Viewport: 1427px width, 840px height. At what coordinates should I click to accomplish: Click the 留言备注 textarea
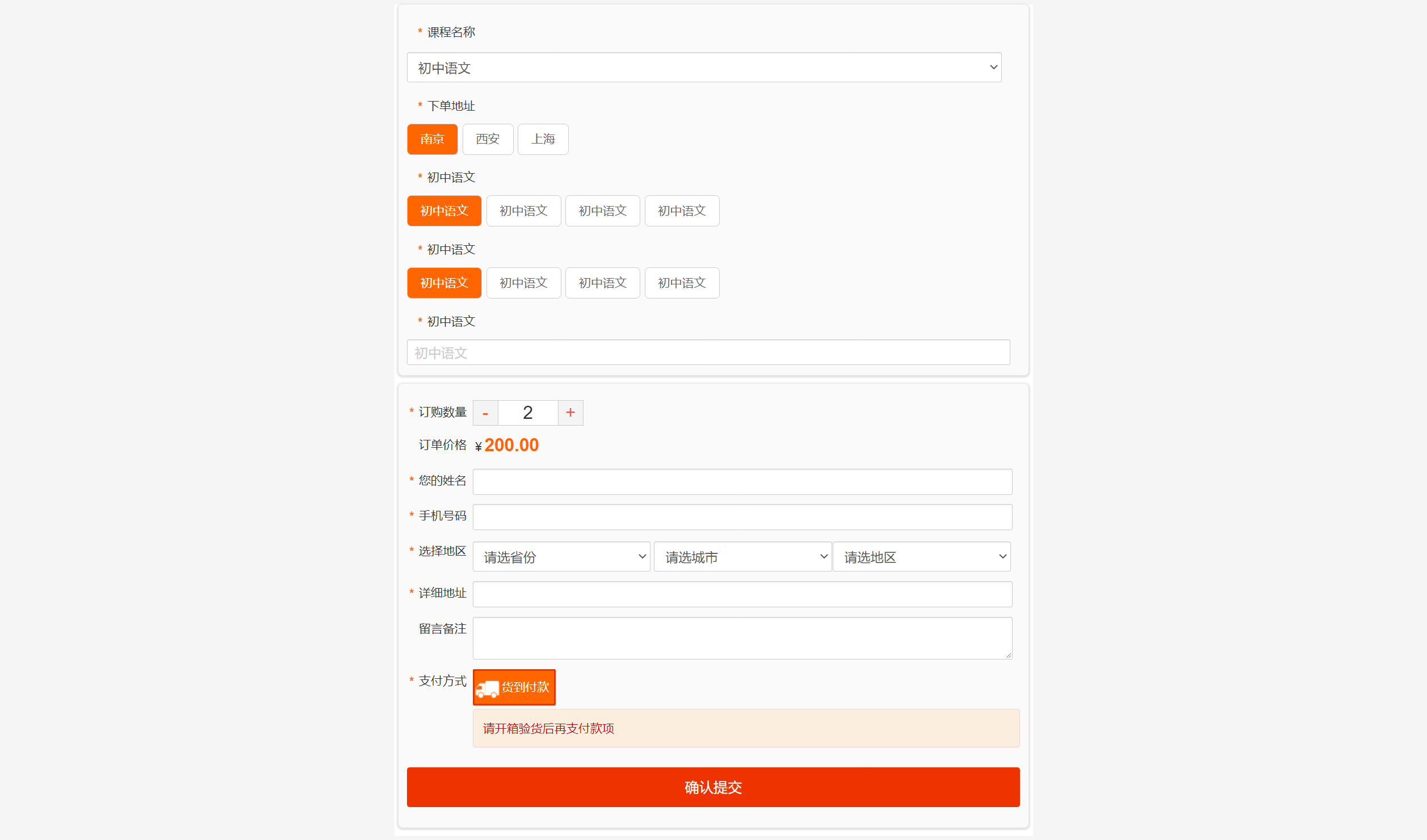point(742,638)
